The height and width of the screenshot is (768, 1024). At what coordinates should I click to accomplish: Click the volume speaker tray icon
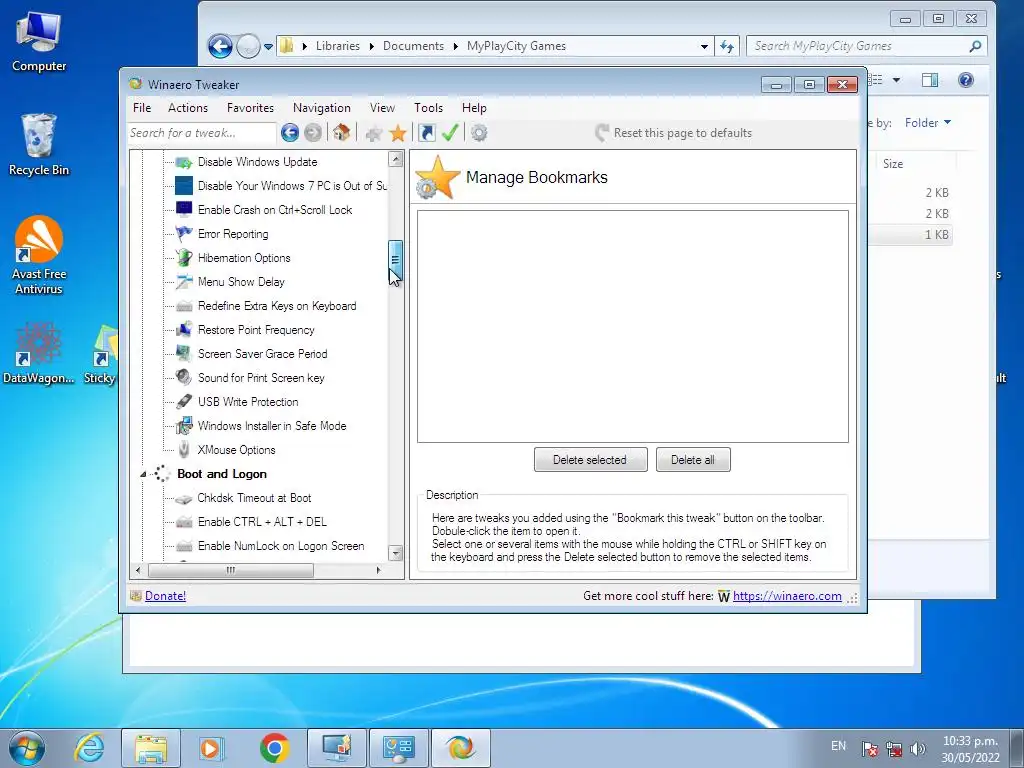pyautogui.click(x=918, y=749)
